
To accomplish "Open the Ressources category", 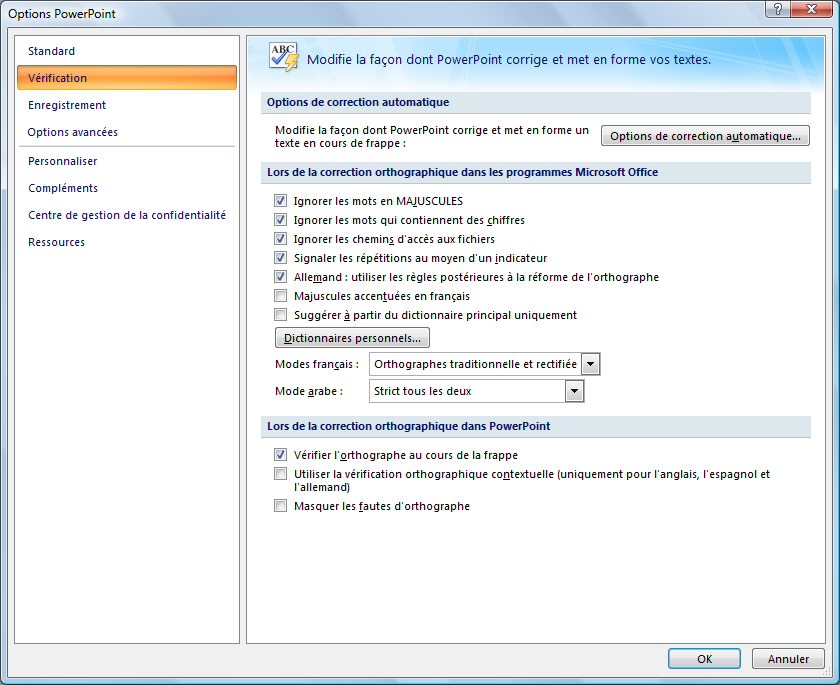I will point(127,242).
